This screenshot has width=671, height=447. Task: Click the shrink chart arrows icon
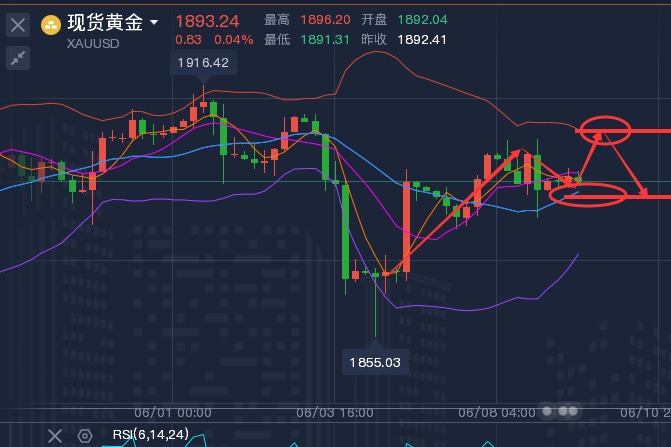pyautogui.click(x=17, y=59)
